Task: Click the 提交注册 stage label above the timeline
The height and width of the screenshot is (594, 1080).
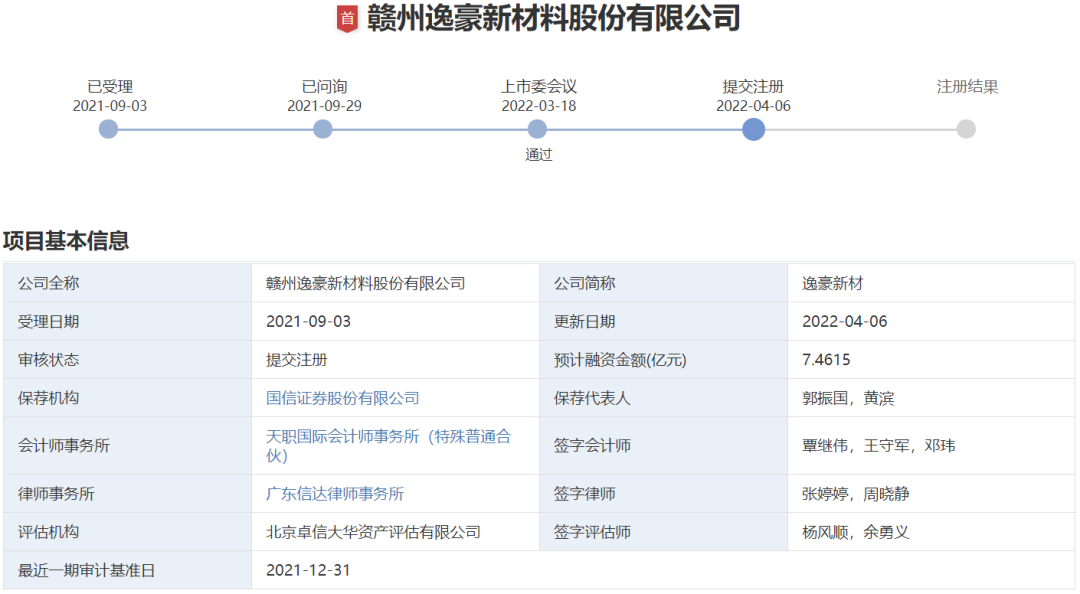Action: click(x=753, y=87)
